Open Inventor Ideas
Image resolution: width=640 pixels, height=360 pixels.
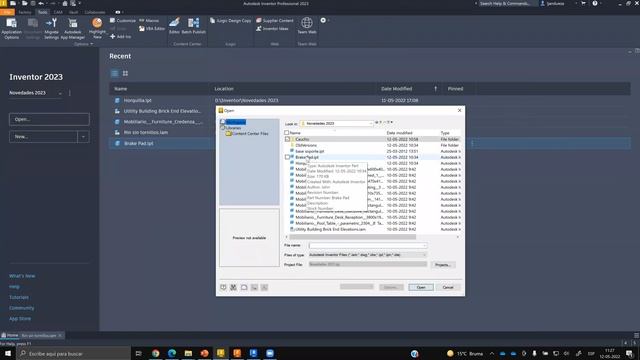tap(272, 29)
